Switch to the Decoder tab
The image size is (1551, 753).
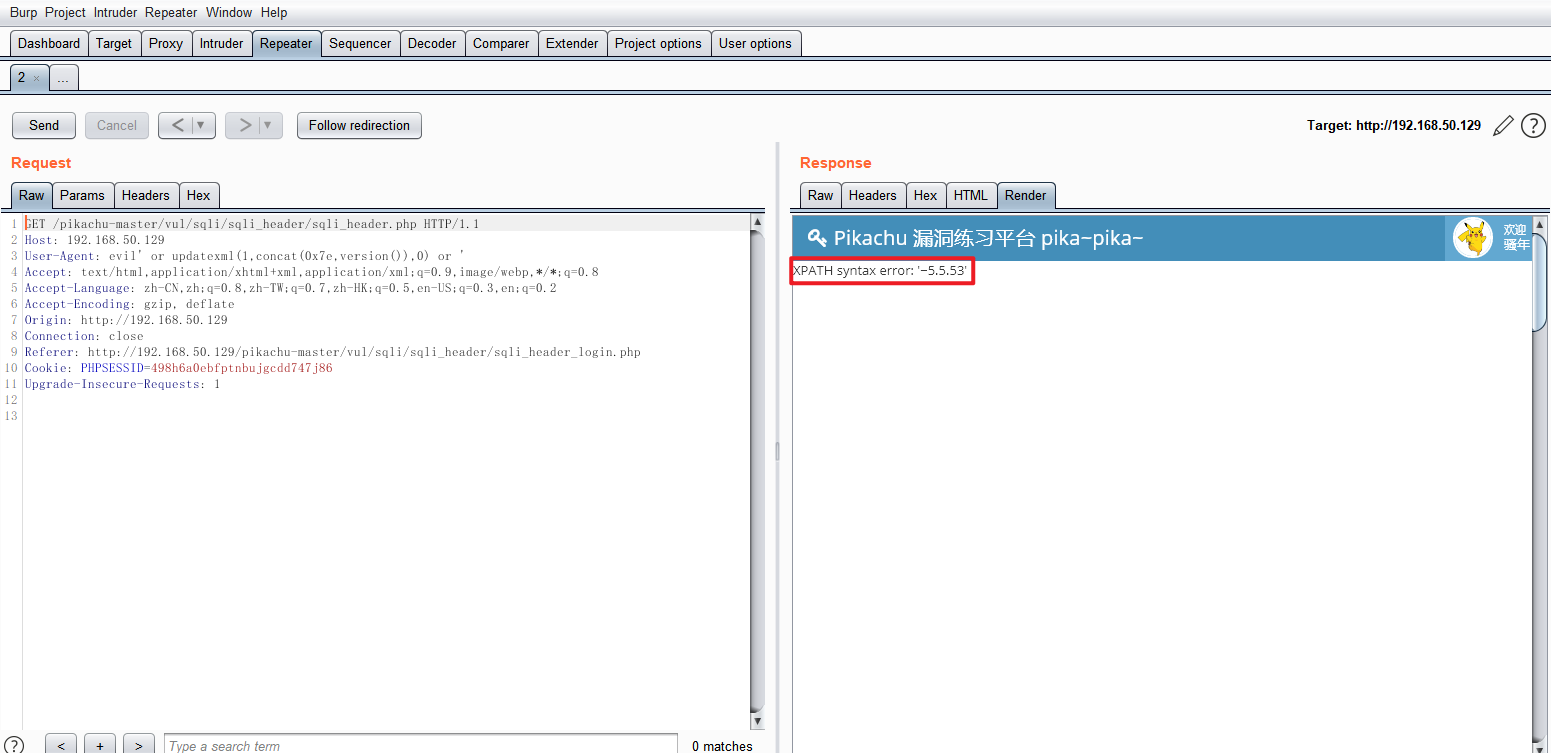(x=432, y=44)
